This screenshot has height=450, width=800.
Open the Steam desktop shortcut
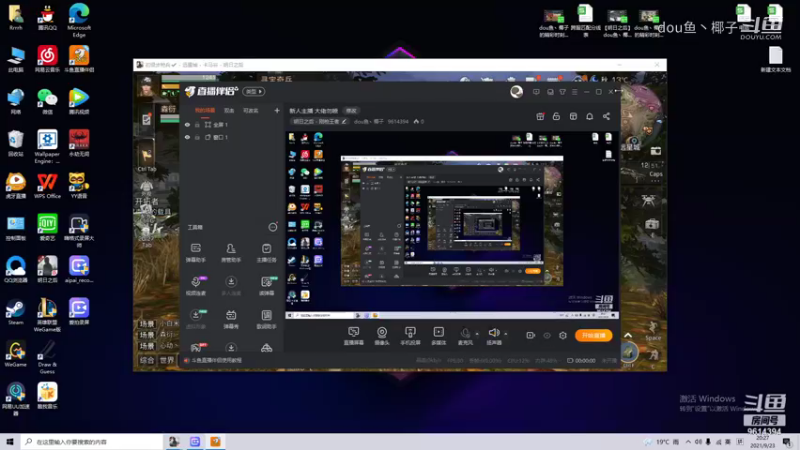[16, 312]
